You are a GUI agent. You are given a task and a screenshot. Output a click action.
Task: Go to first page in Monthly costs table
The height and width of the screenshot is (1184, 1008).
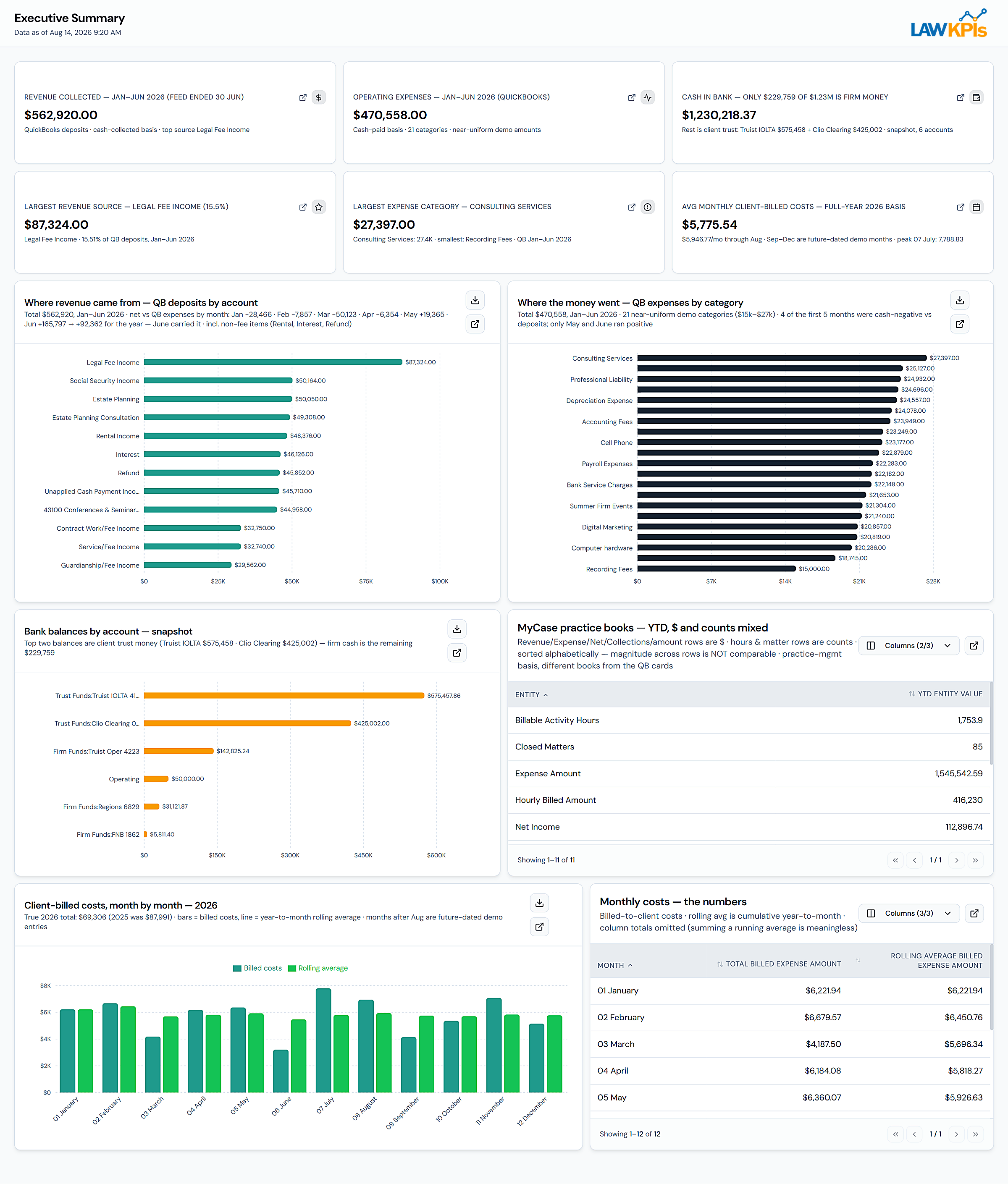(895, 1134)
